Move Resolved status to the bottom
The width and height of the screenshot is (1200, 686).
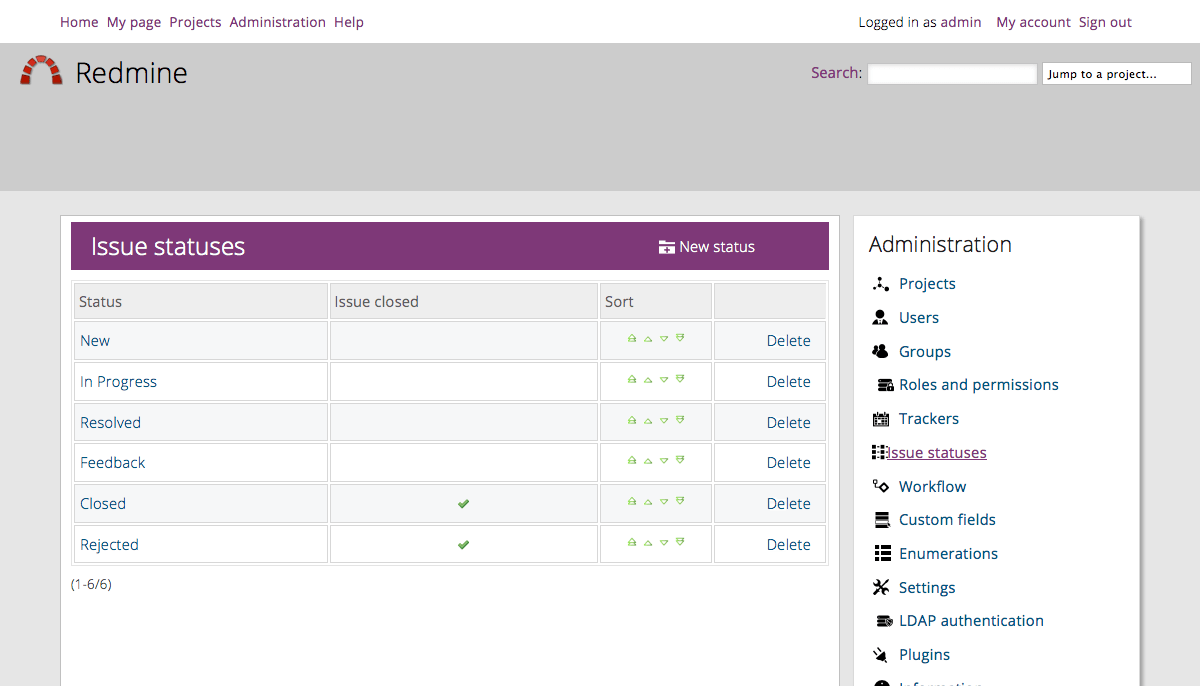coord(680,421)
